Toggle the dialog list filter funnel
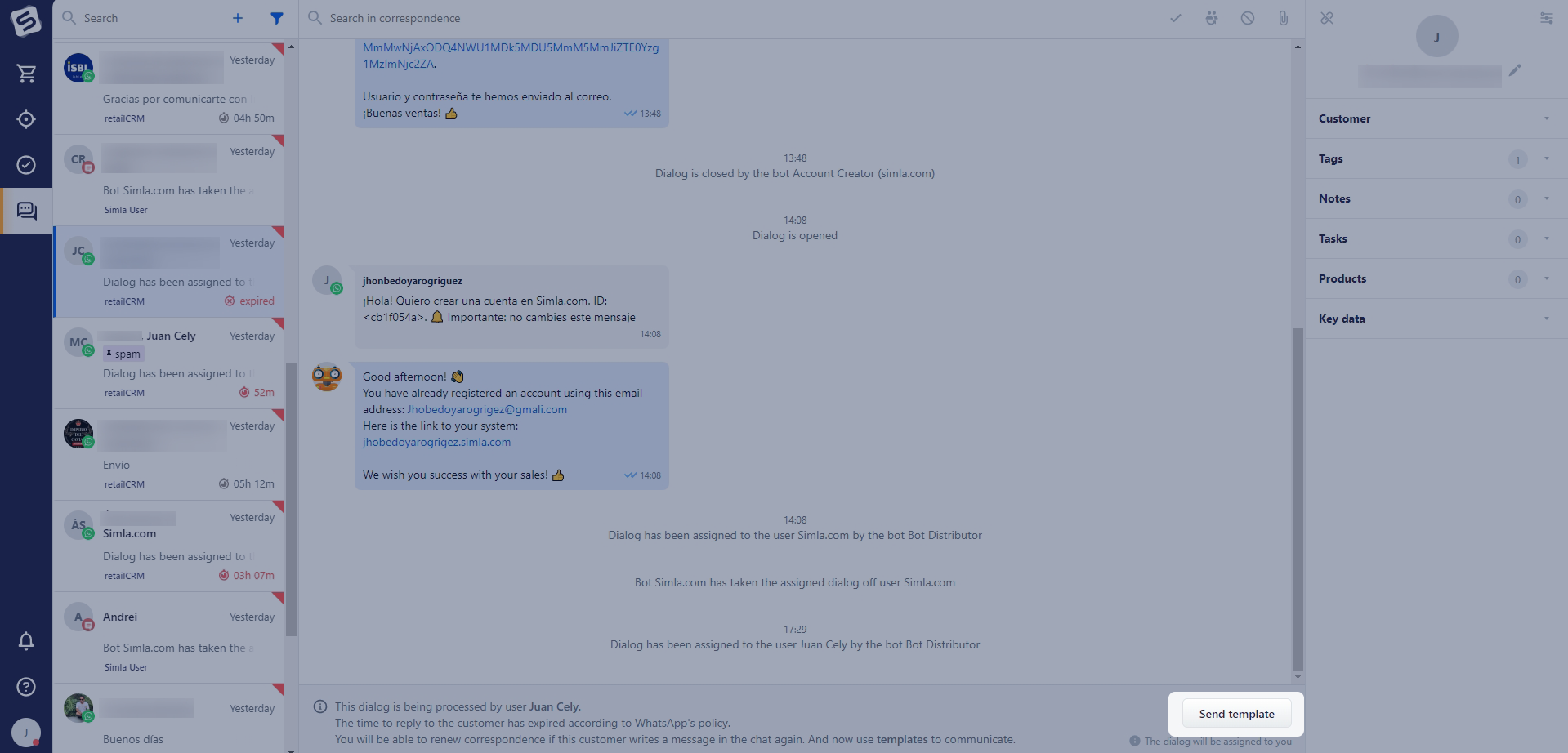Image resolution: width=1568 pixels, height=753 pixels. 277,18
